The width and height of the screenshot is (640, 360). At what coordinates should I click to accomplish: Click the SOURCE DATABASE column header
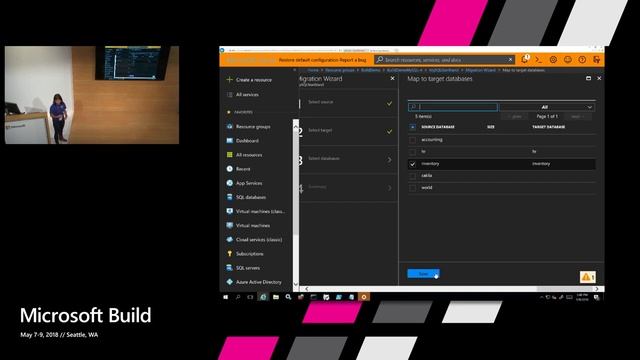pyautogui.click(x=438, y=127)
